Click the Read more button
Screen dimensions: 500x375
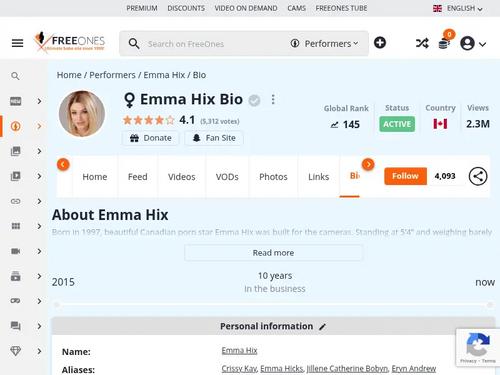(273, 253)
